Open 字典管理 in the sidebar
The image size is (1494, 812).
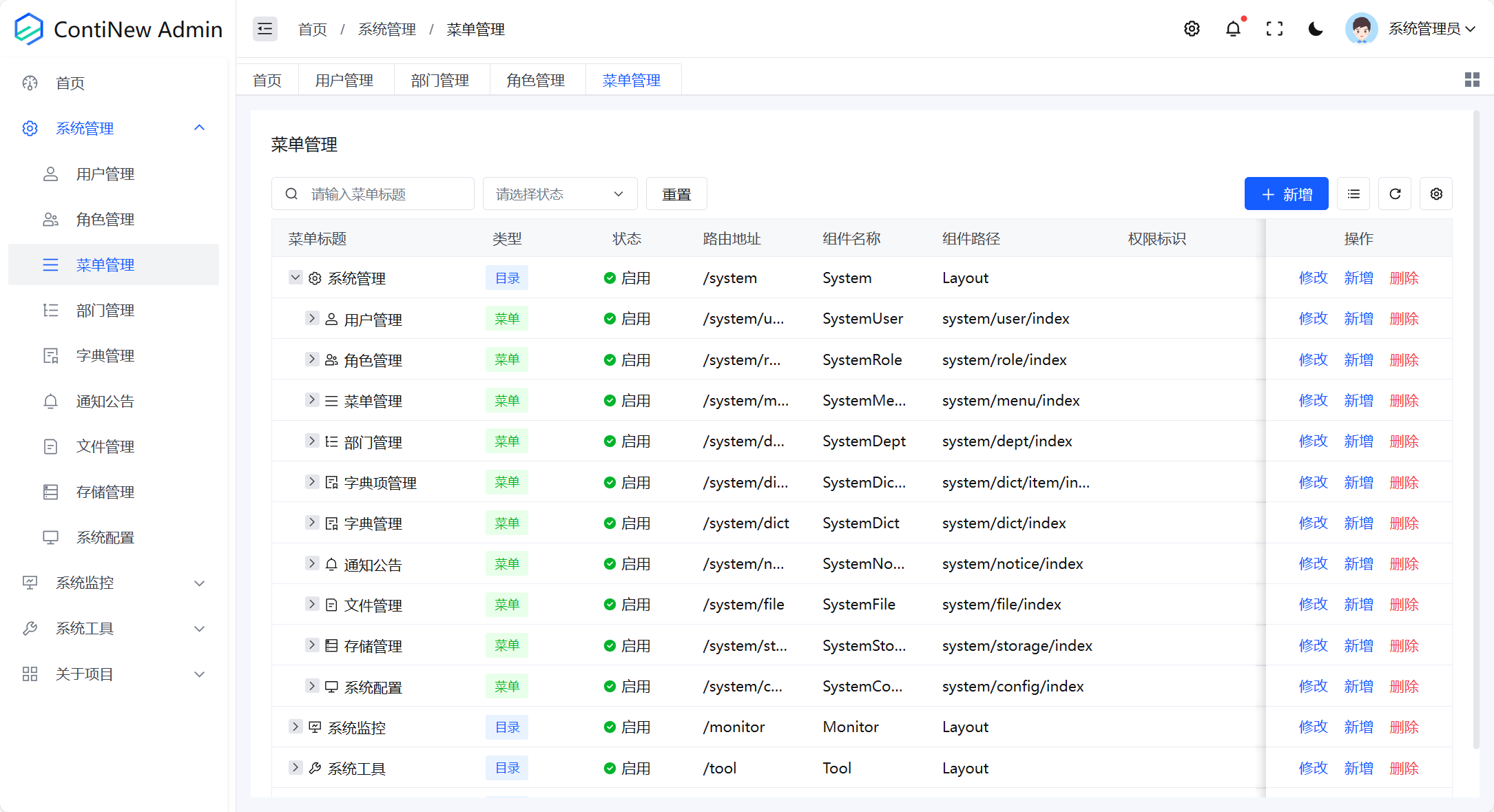click(105, 356)
